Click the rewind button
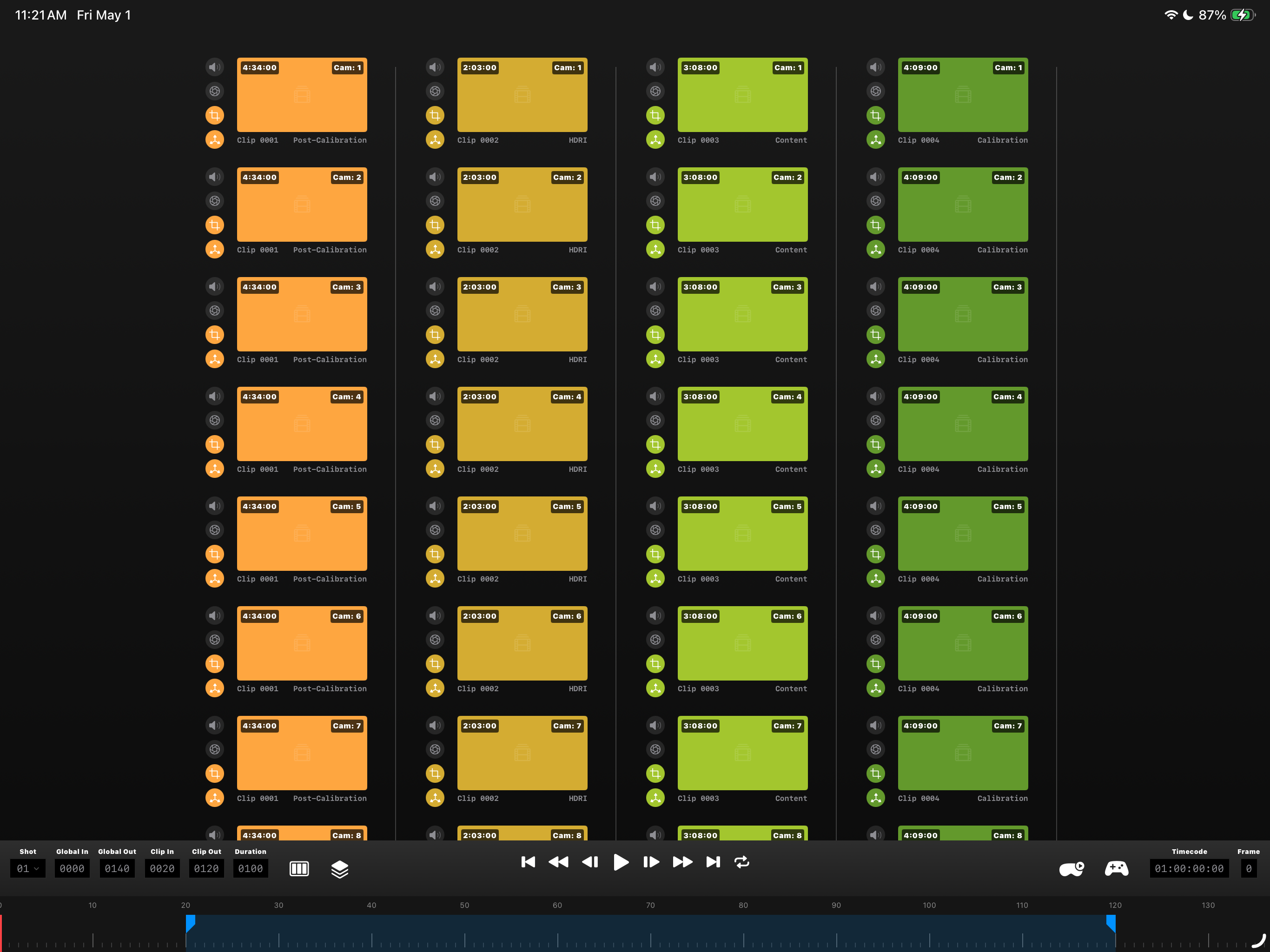This screenshot has height=952, width=1270. [559, 862]
